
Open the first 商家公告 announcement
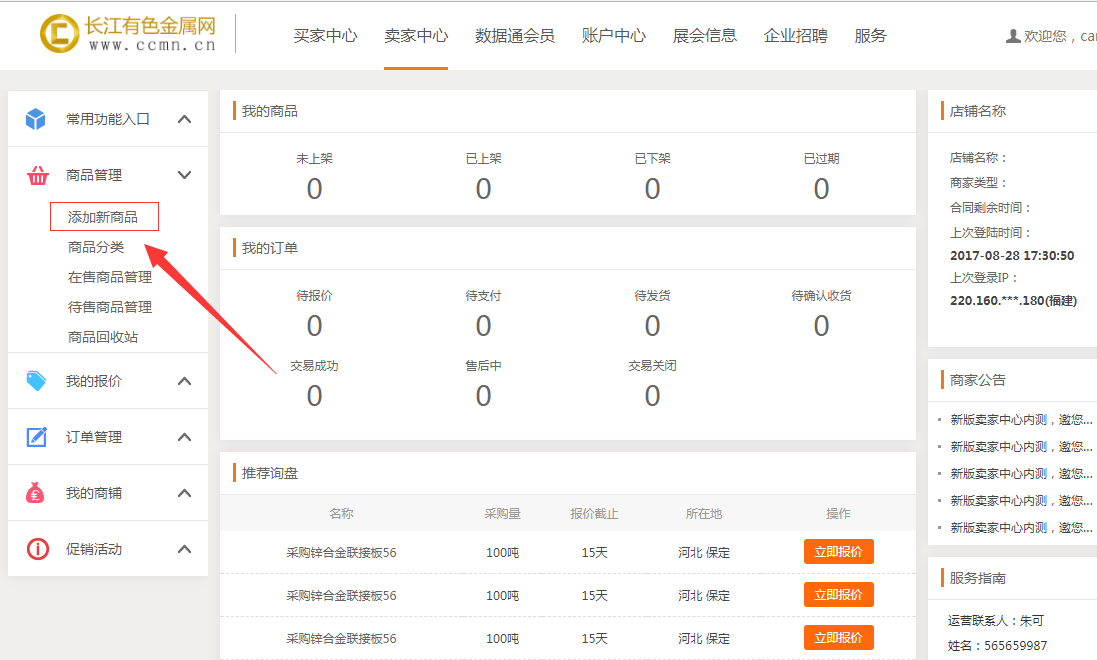[x=1020, y=420]
